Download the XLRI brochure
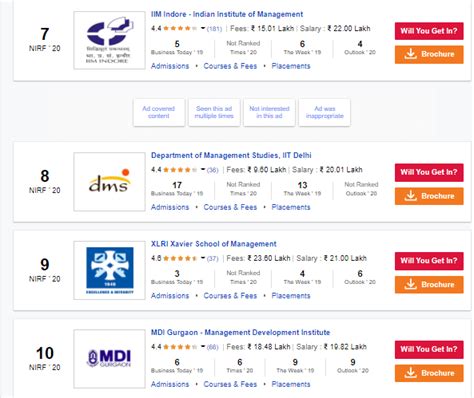 [x=429, y=285]
